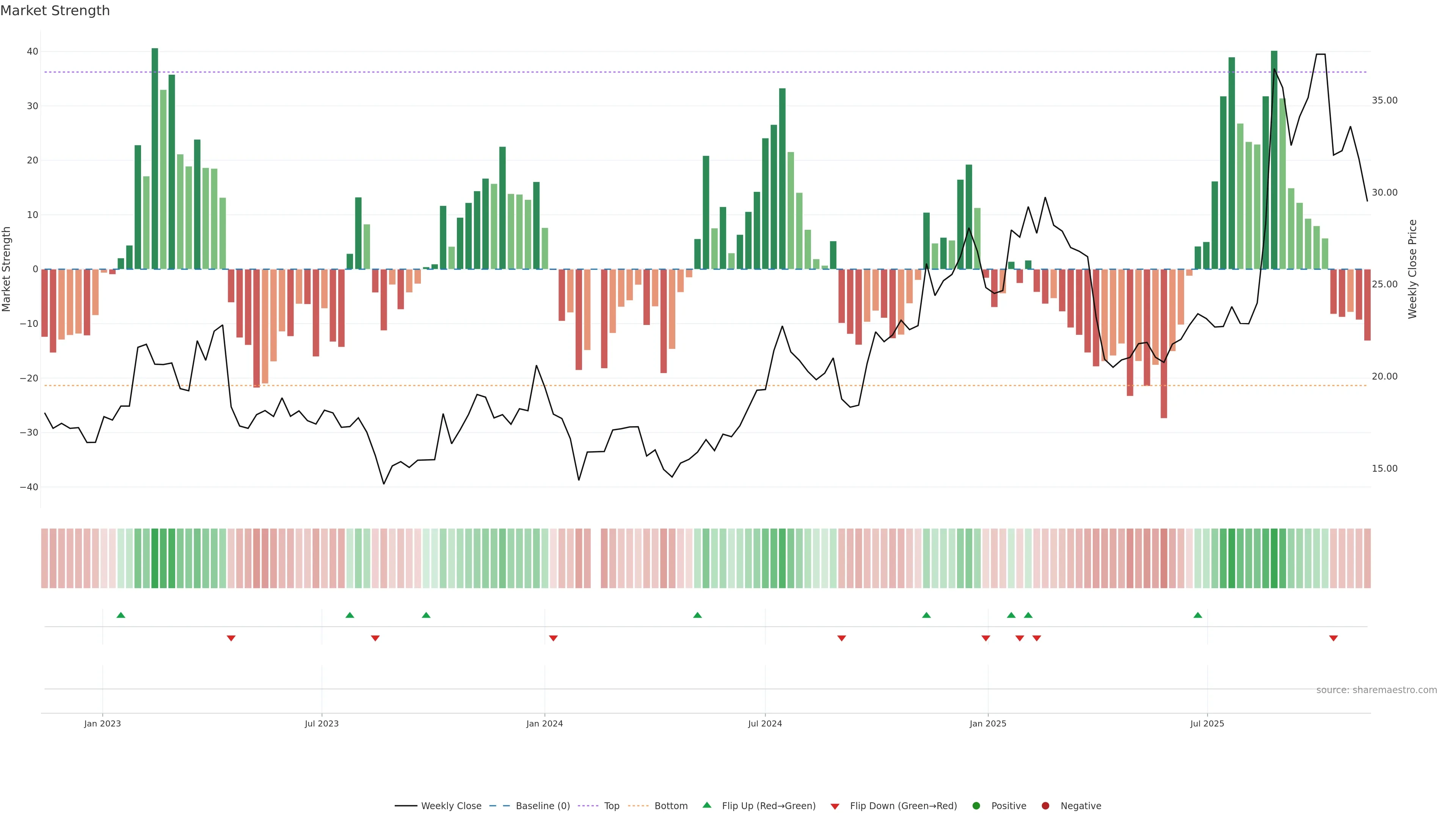This screenshot has height=819, width=1456.
Task: Click the tallest green bar in early 2023
Action: 155,158
